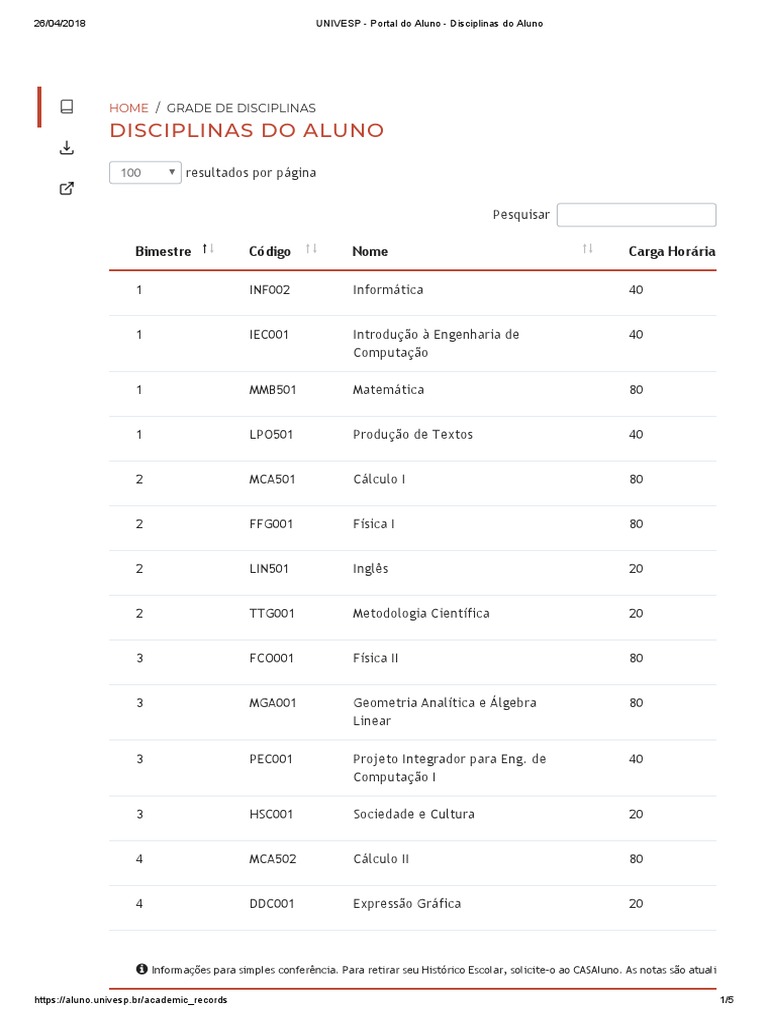Screen dimensions: 768x1024
Task: Click the MGA001 code cell
Action: coord(273,703)
